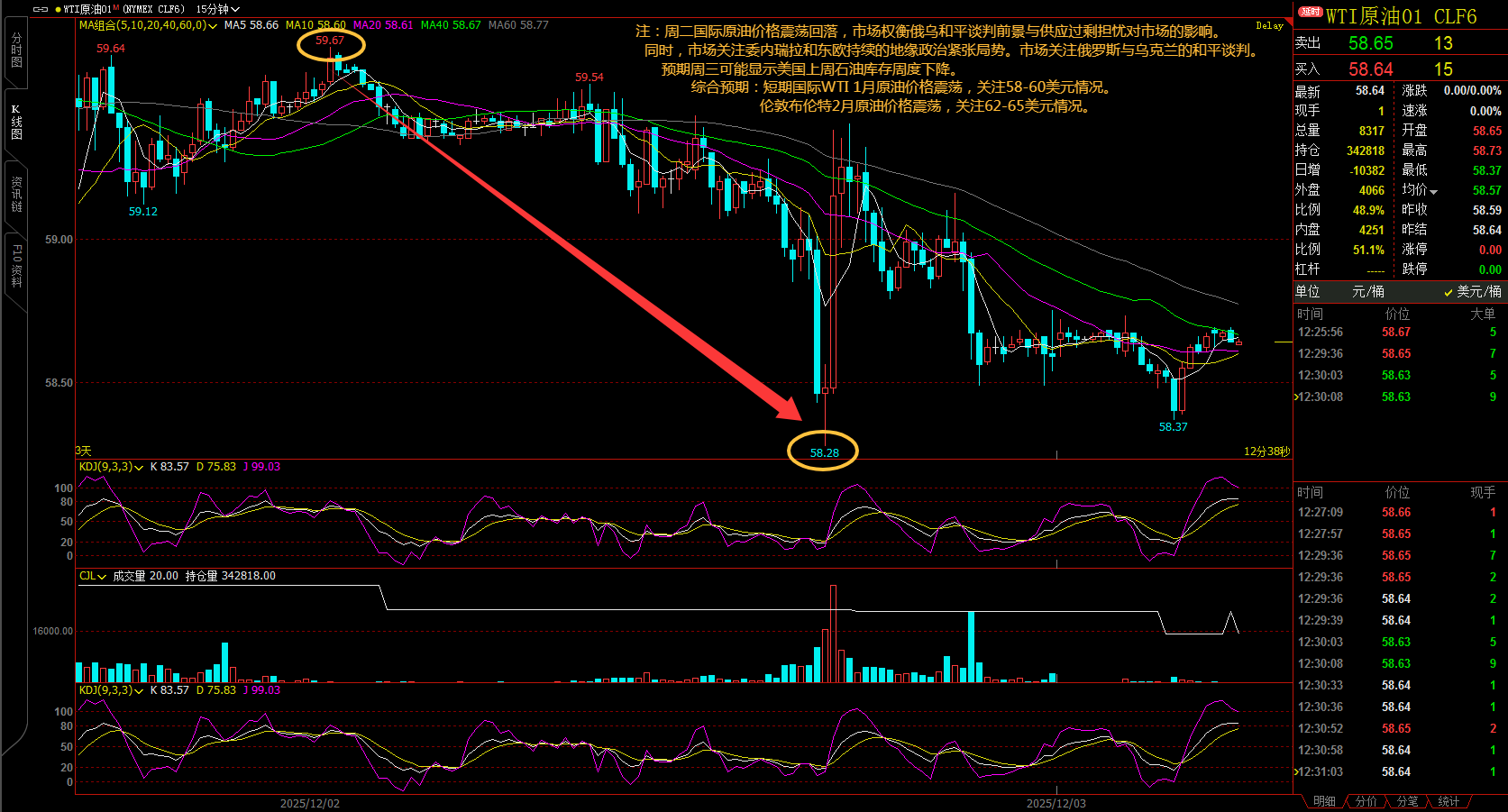Expand the 均价 dropdown arrow in quote panel
Viewport: 1508px width, 812px height.
click(1433, 191)
